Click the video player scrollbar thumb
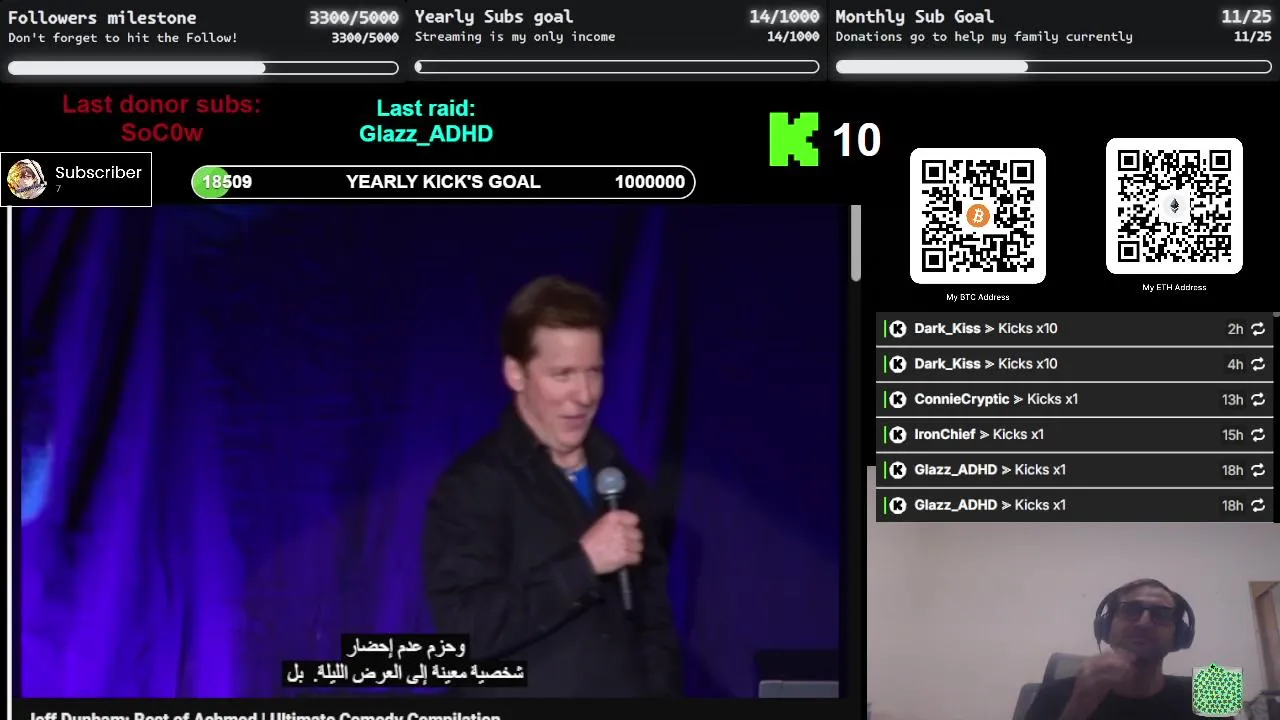This screenshot has height=720, width=1280. click(x=856, y=243)
